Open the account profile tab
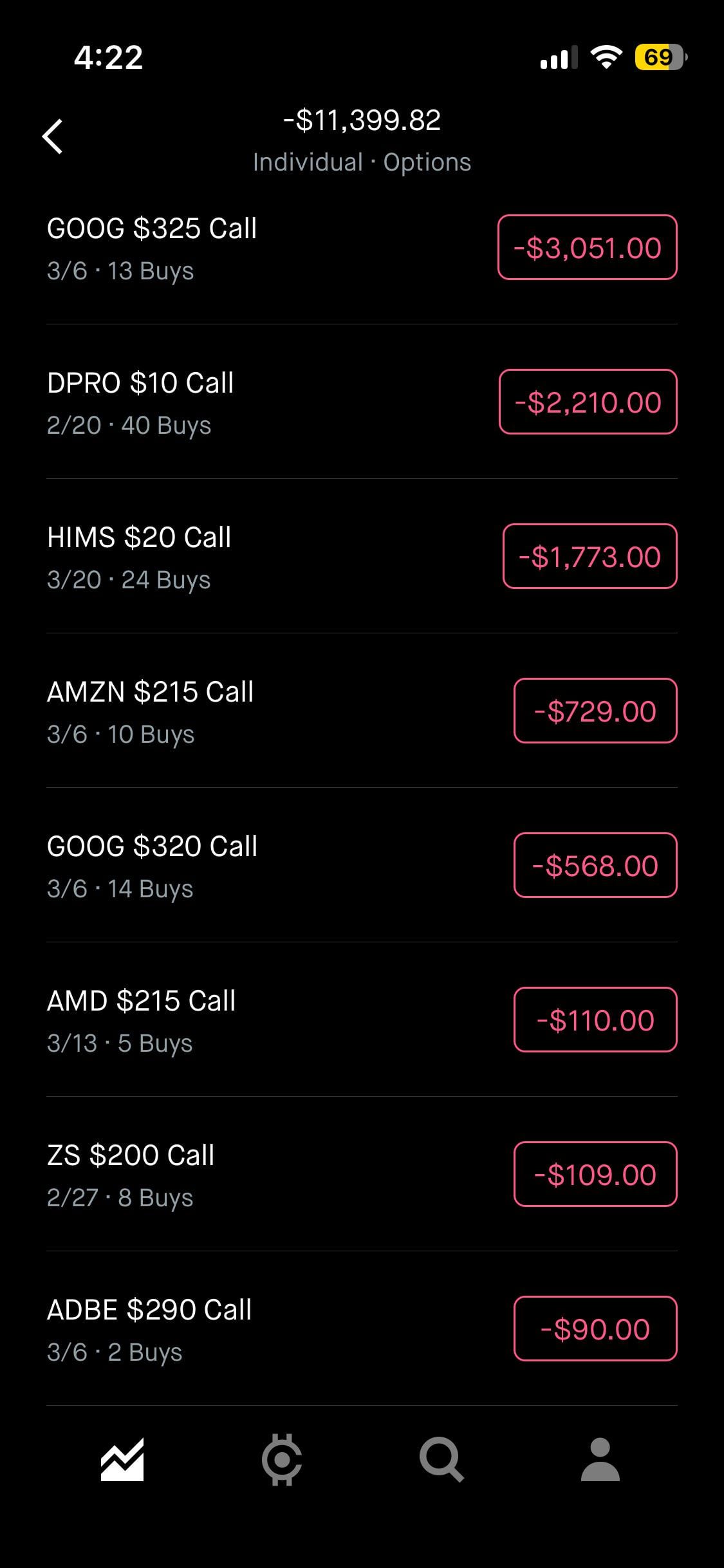Viewport: 724px width, 1568px height. 600,1459
